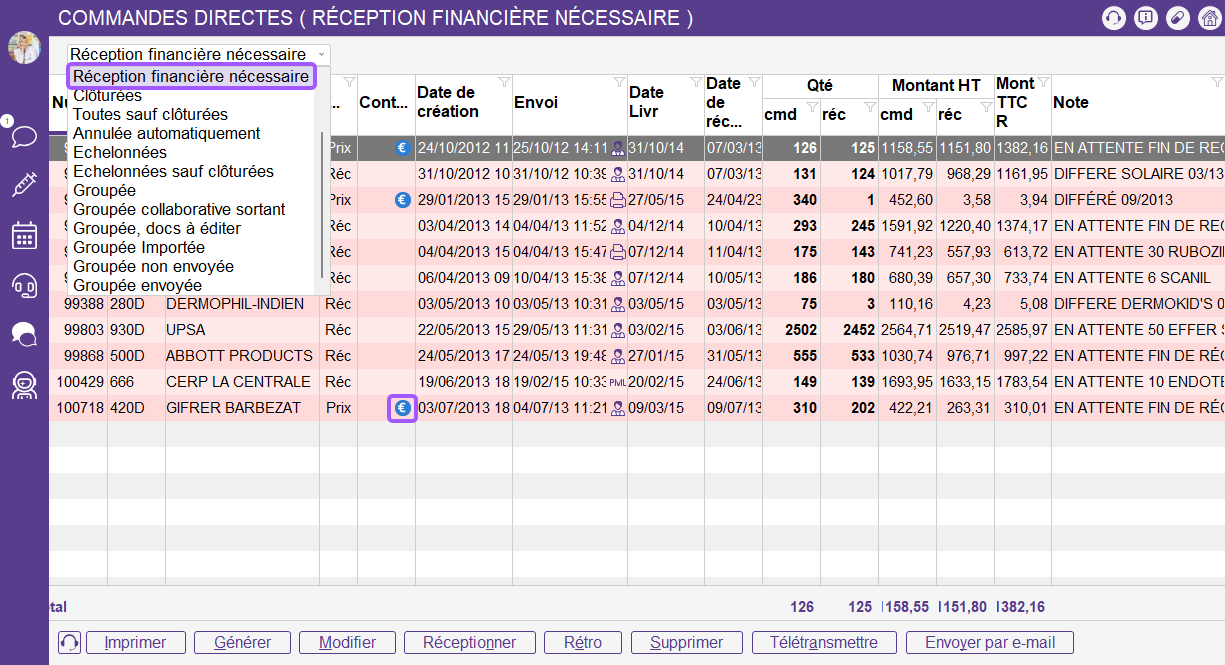This screenshot has width=1225, height=665.
Task: Open the home icon in the header
Action: tap(1208, 18)
